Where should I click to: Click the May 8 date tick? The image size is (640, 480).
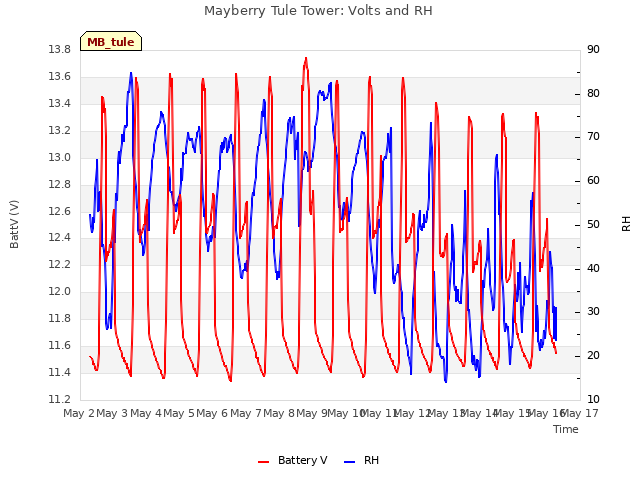[x=279, y=414]
